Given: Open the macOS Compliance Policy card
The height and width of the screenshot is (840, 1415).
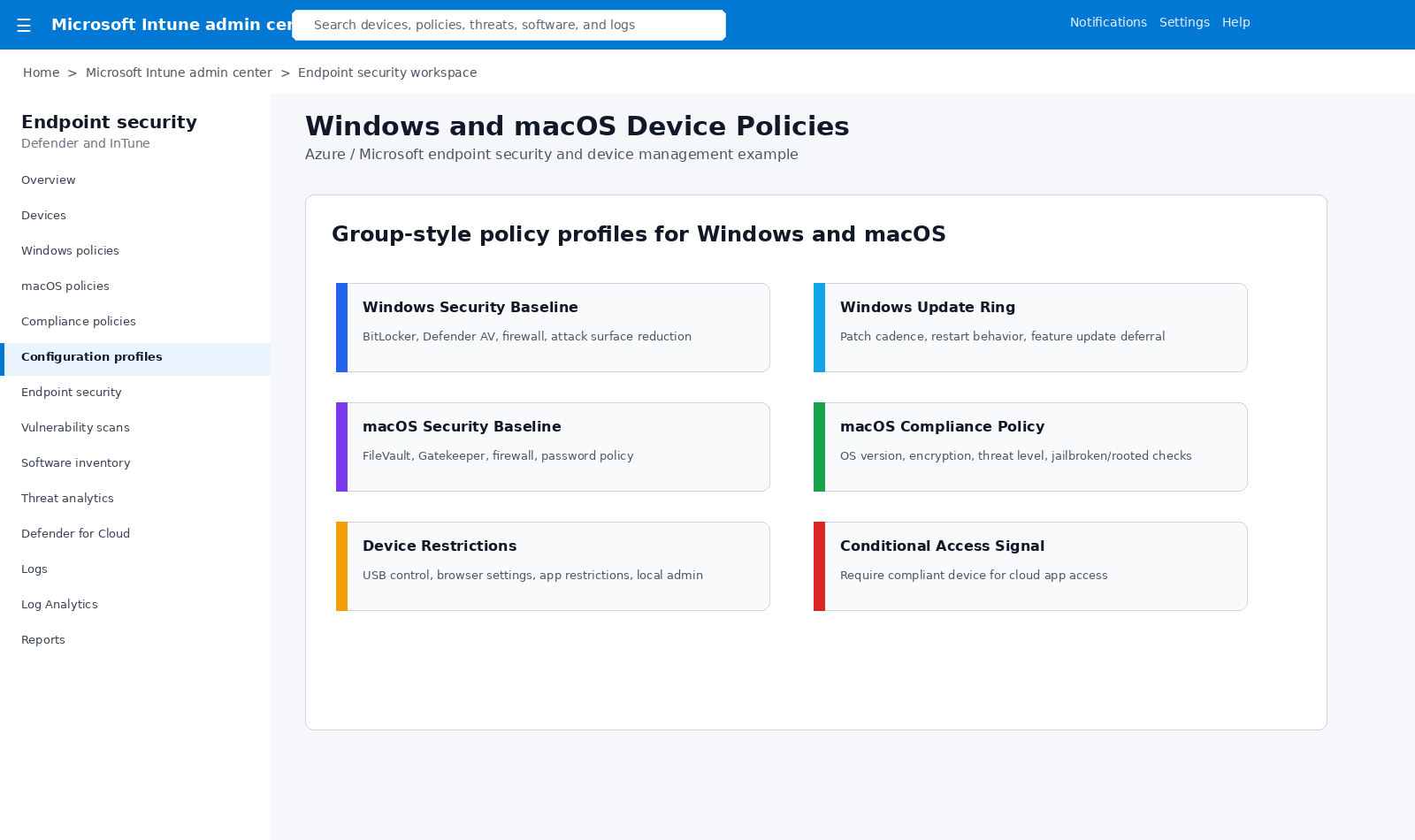Looking at the screenshot, I should (x=1030, y=447).
